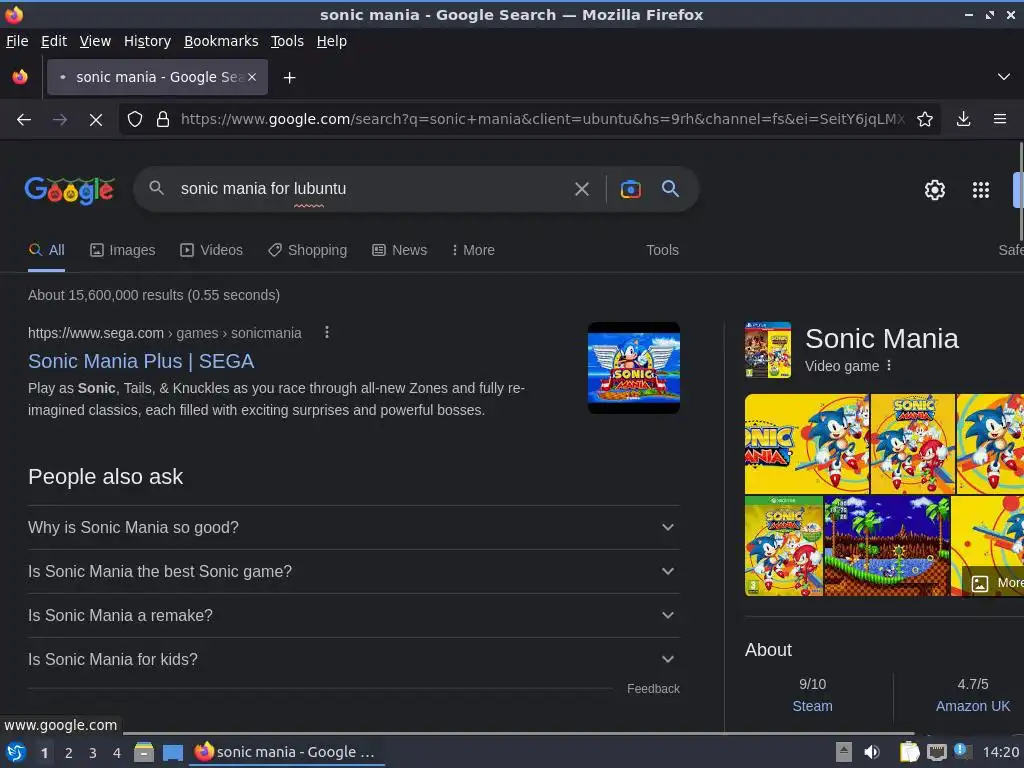Open the Google apps grid

(981, 190)
